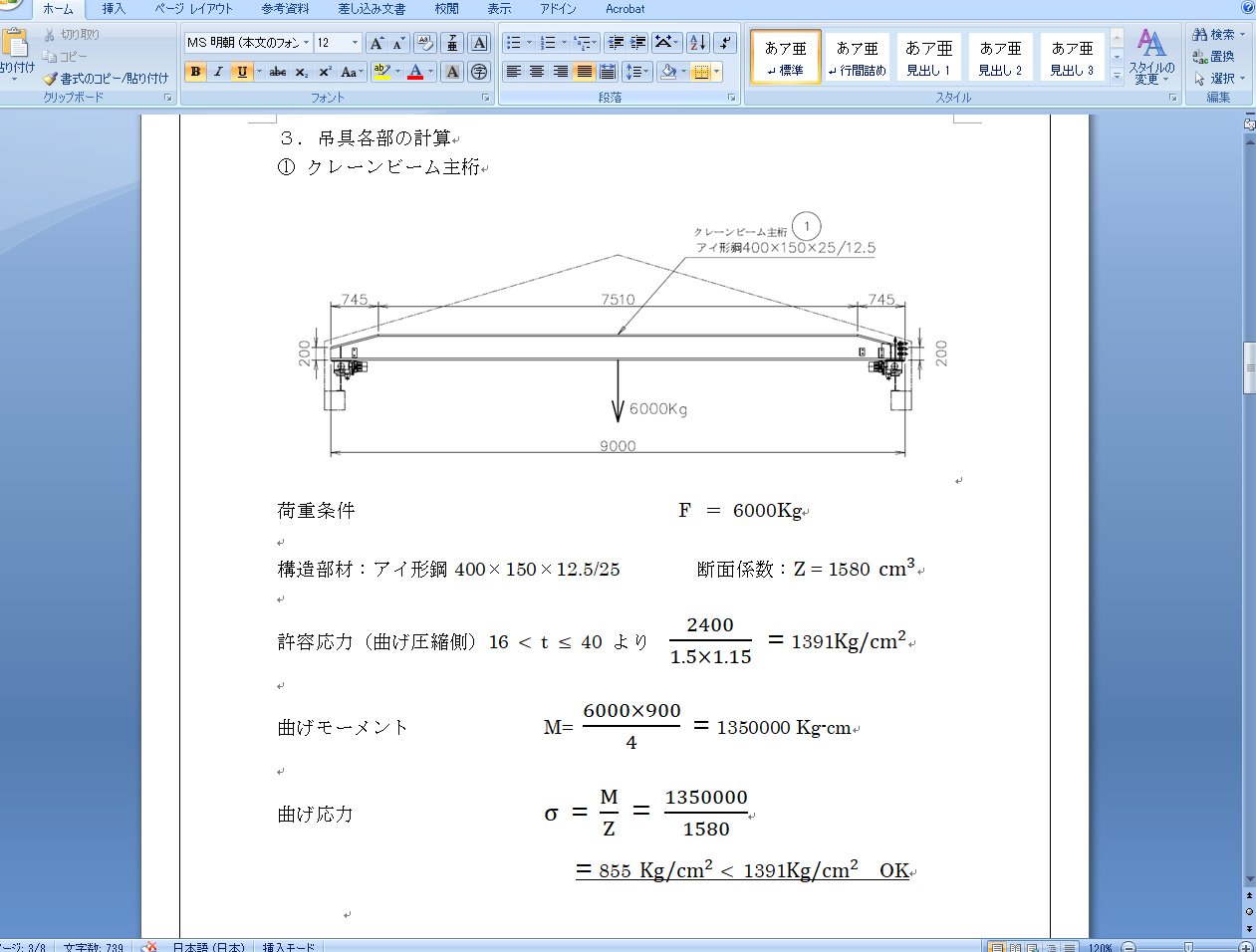Open the Acrobat tab
This screenshot has width=1256, height=952.
point(625,9)
